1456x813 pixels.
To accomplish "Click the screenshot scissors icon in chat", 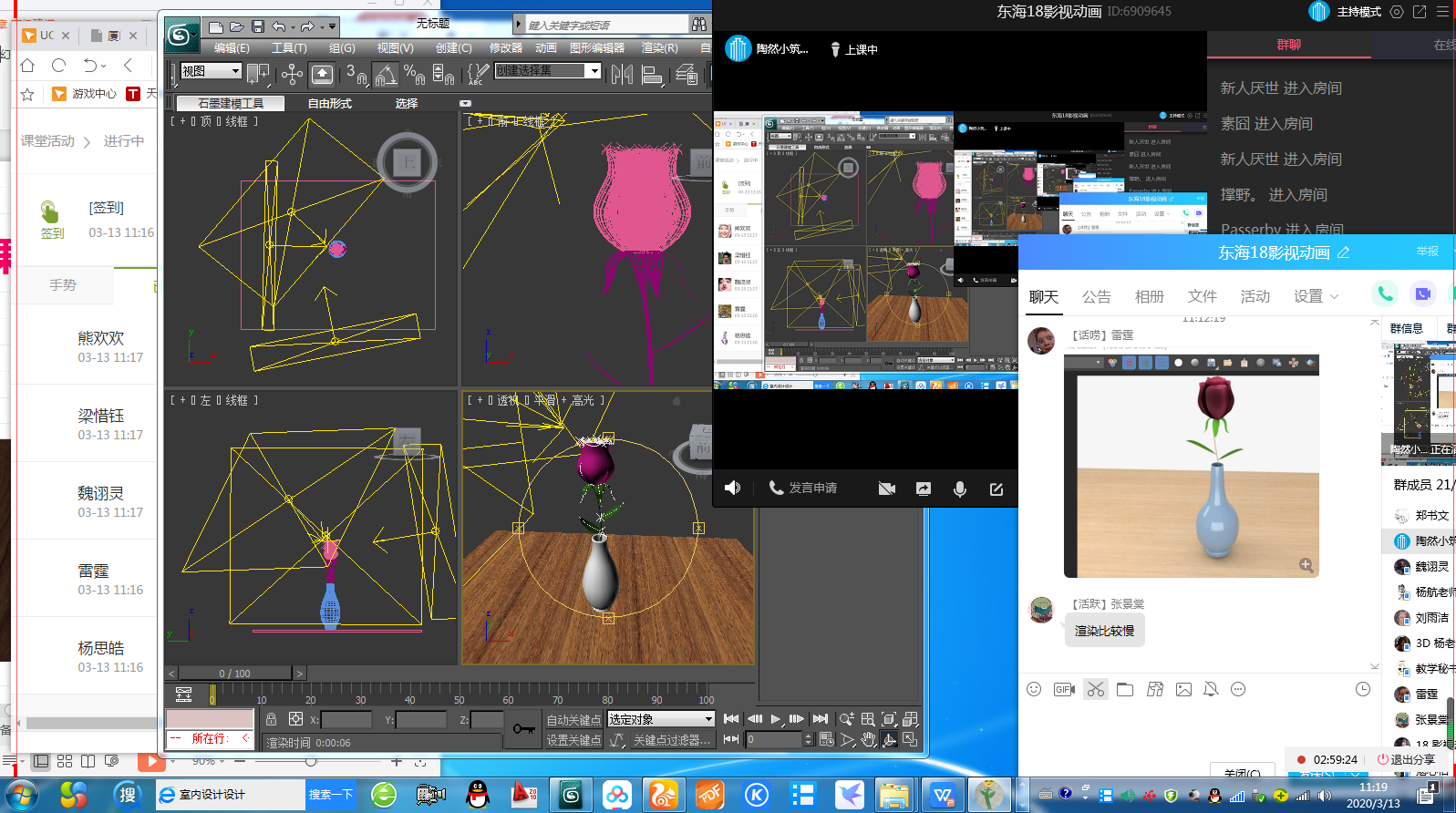I will coord(1095,689).
